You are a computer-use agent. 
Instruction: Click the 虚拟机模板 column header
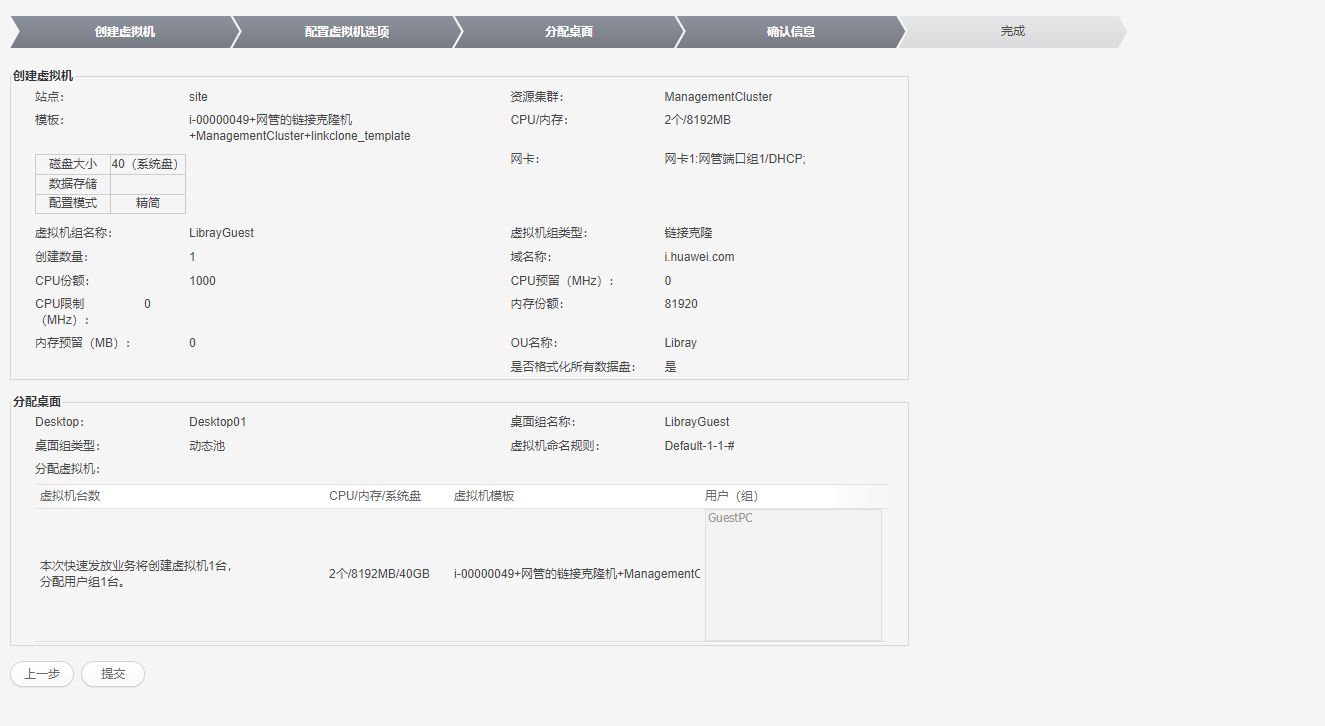pyautogui.click(x=484, y=496)
